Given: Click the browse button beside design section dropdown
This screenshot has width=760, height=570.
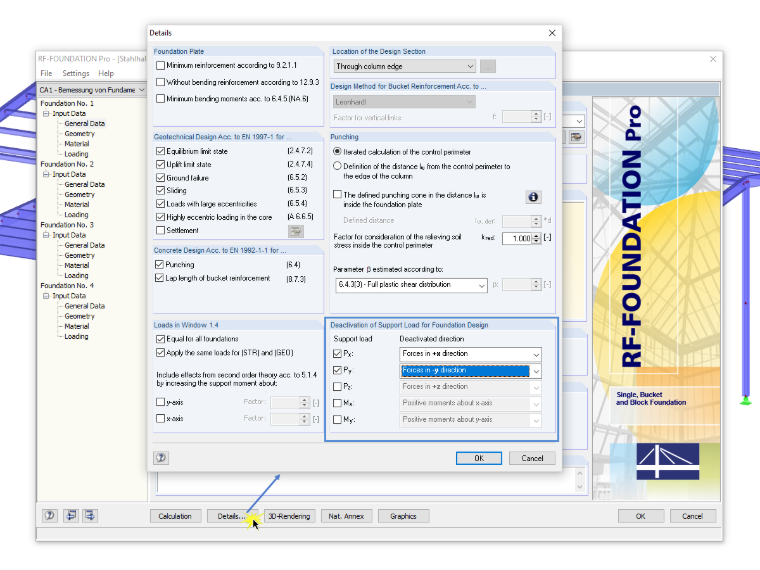Looking at the screenshot, I should [488, 66].
